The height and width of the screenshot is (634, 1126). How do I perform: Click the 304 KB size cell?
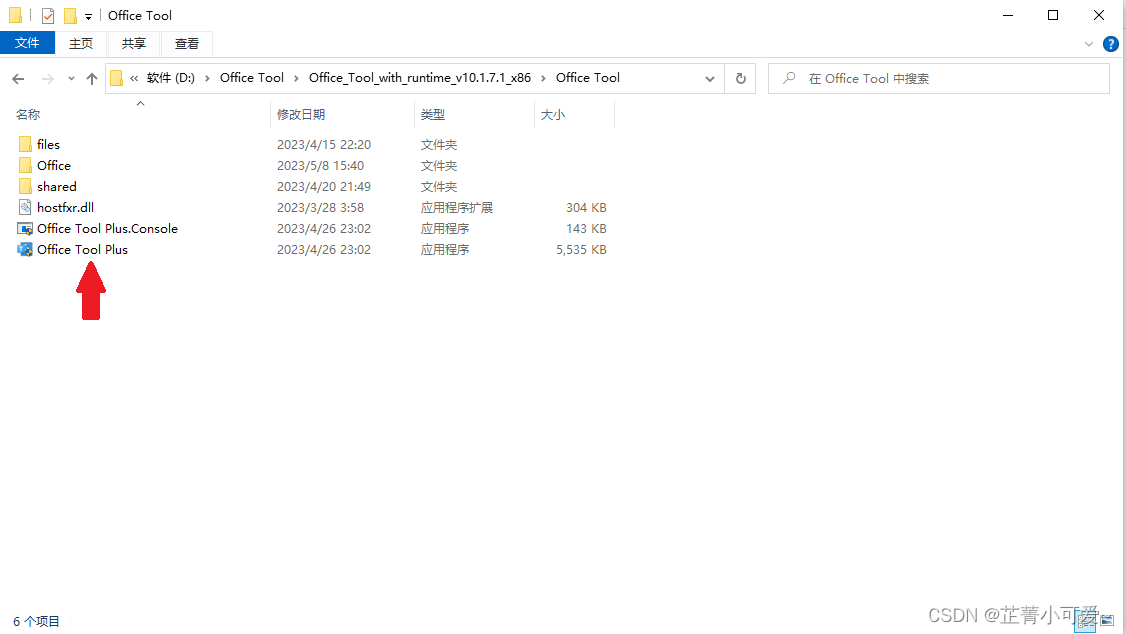coord(586,208)
